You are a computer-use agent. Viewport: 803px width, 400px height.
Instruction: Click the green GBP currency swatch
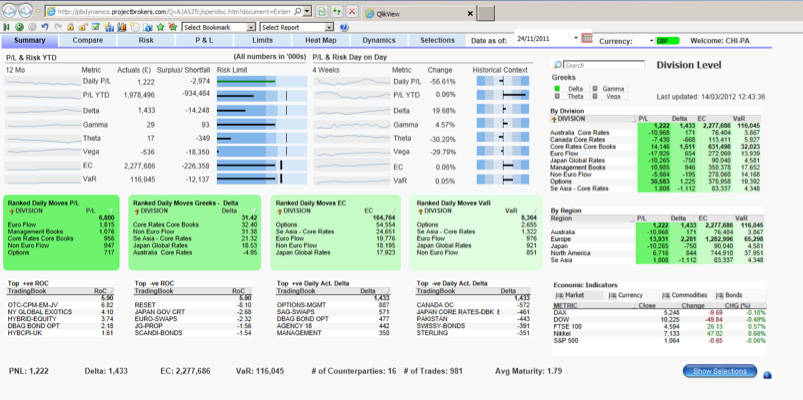[x=667, y=40]
